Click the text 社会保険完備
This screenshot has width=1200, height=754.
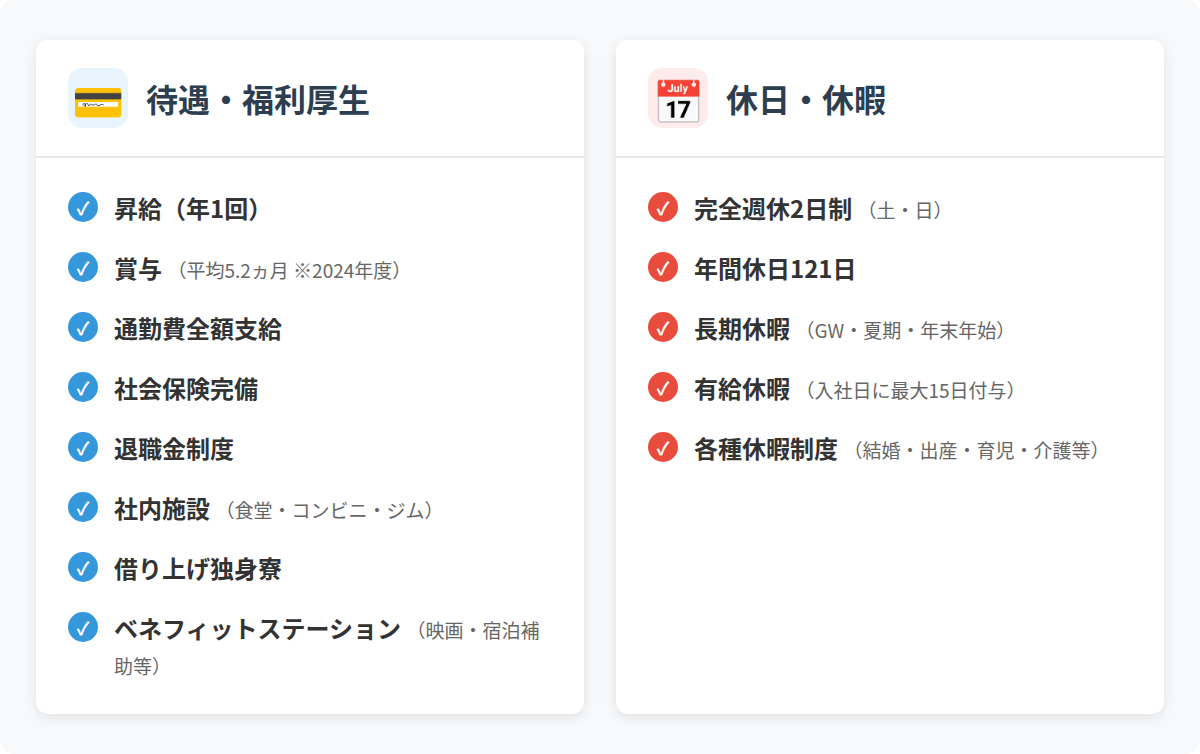pyautogui.click(x=186, y=390)
